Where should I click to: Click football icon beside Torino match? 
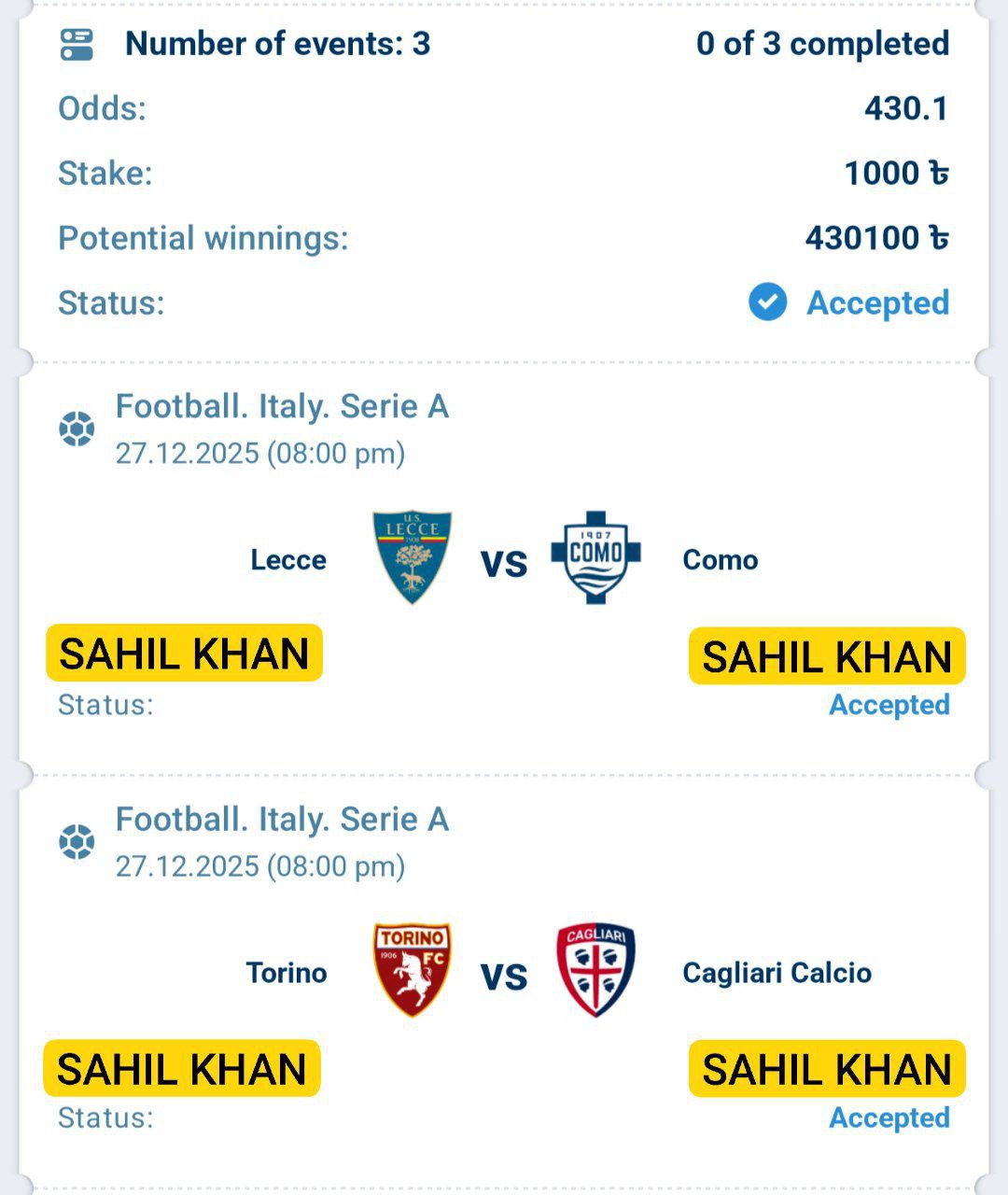click(x=77, y=842)
